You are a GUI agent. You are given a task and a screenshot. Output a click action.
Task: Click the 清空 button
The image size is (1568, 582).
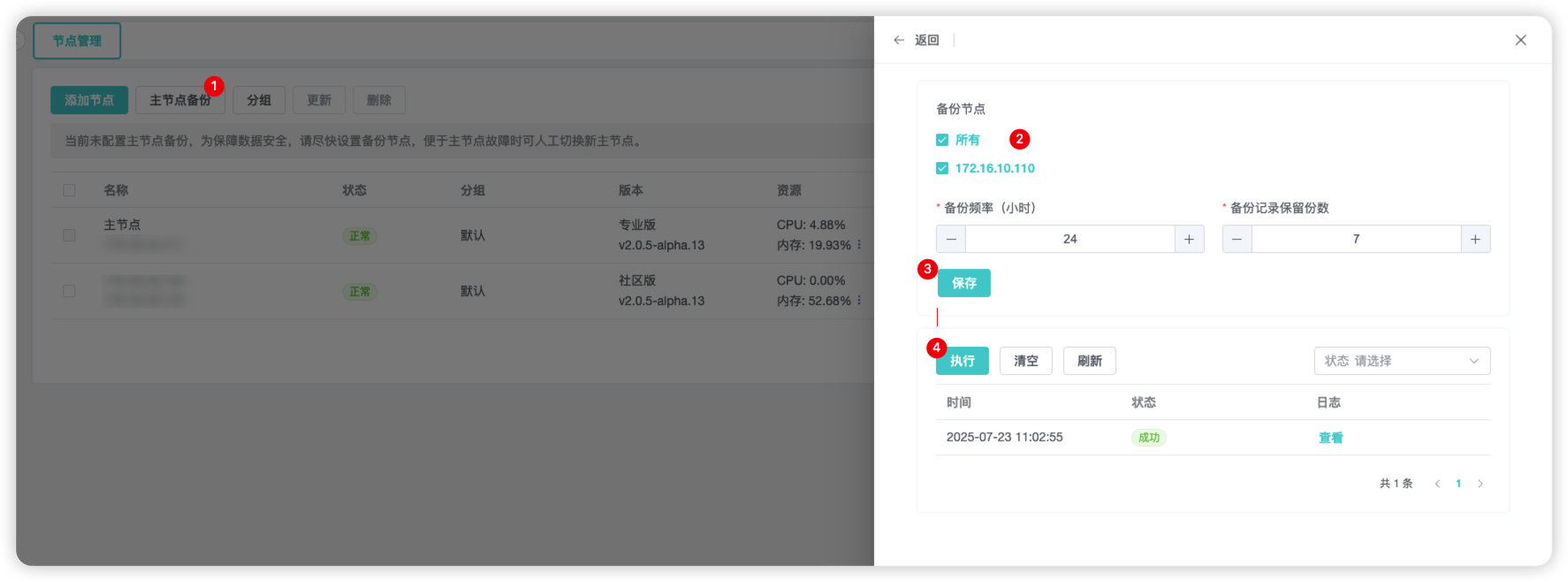click(x=1026, y=361)
